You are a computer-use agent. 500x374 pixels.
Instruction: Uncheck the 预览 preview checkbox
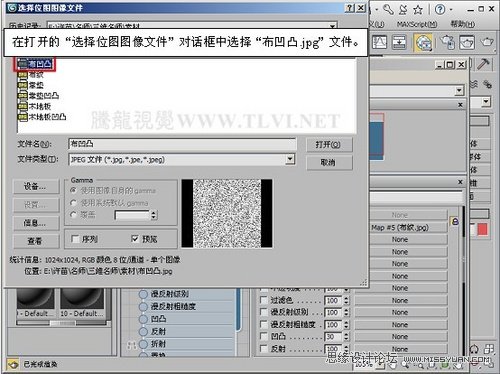[x=135, y=239]
